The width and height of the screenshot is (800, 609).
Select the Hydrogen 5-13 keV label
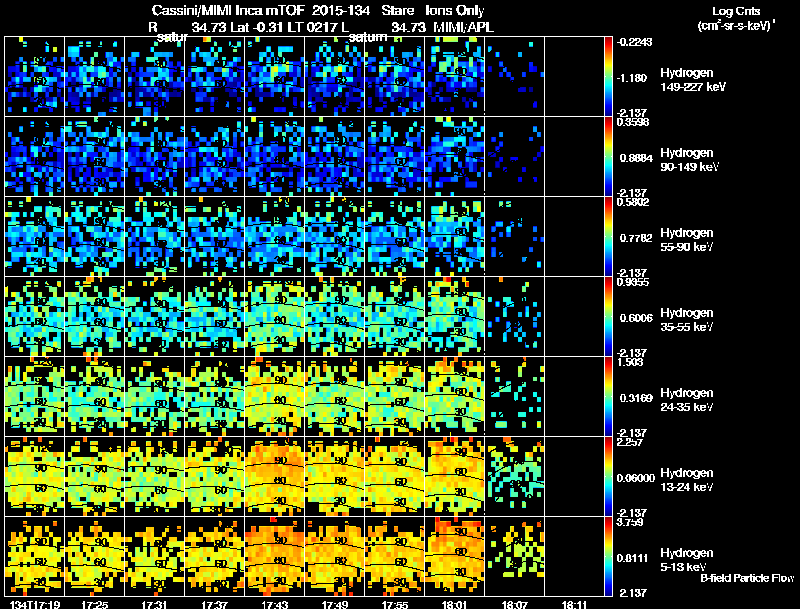[x=687, y=560]
